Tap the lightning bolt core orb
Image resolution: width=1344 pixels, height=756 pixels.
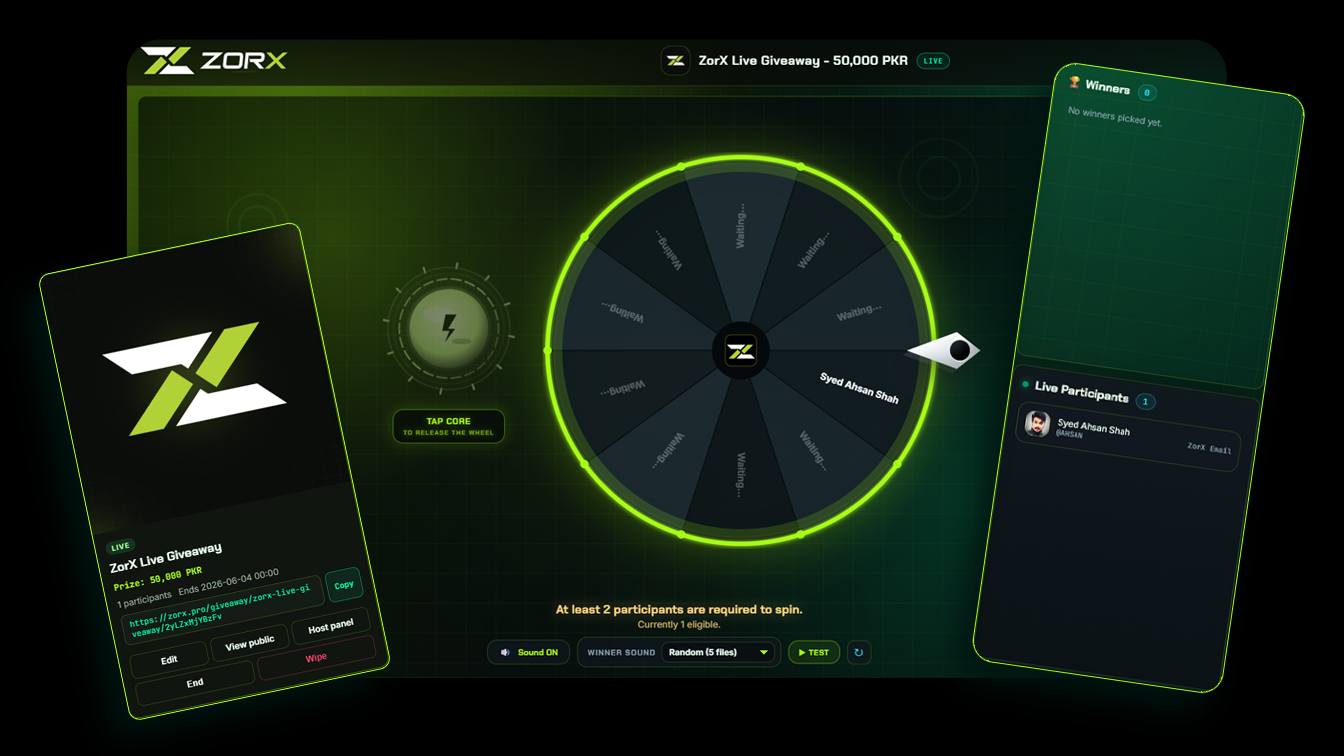click(449, 327)
